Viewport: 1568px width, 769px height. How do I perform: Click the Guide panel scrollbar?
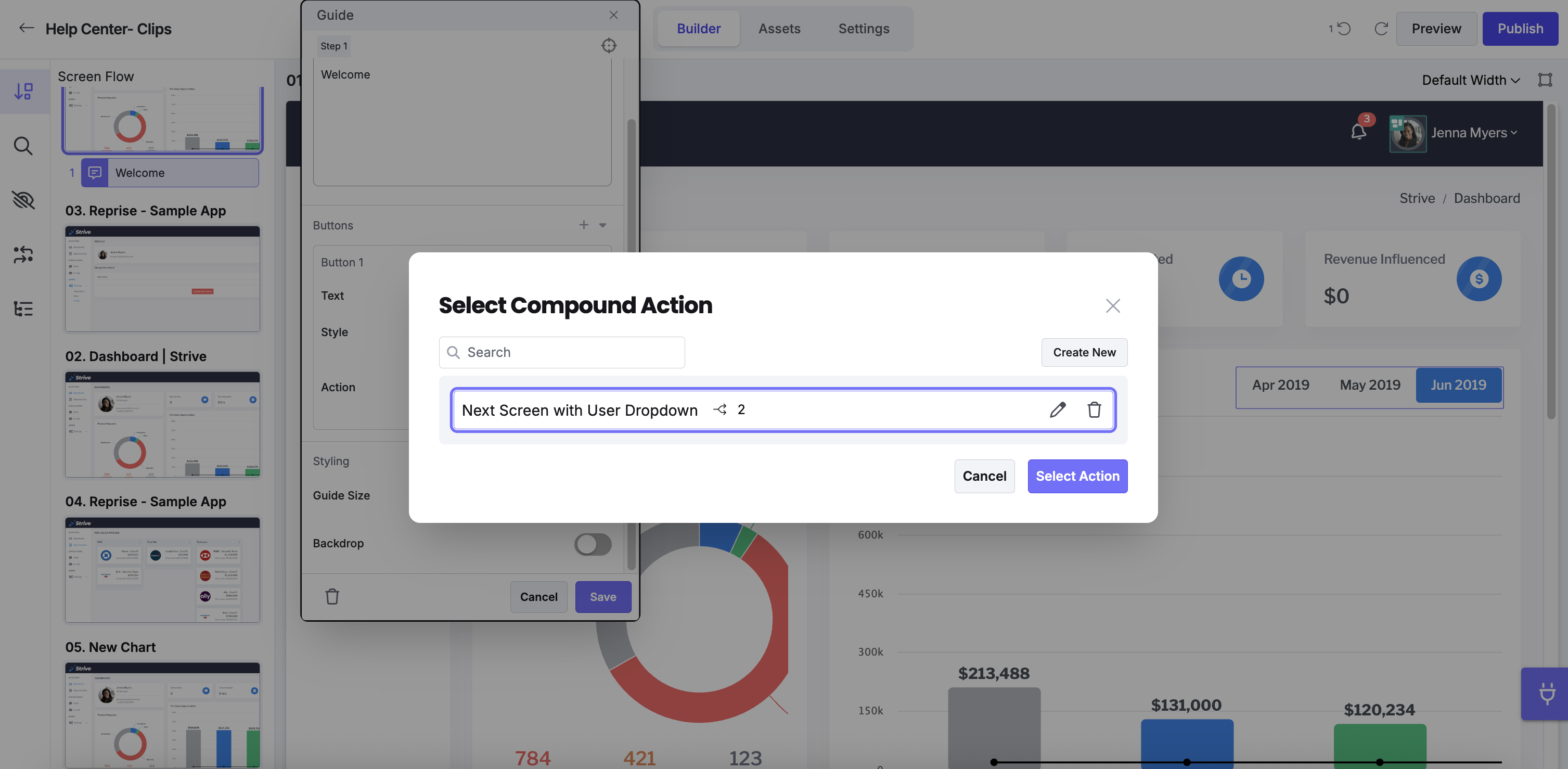(x=631, y=345)
